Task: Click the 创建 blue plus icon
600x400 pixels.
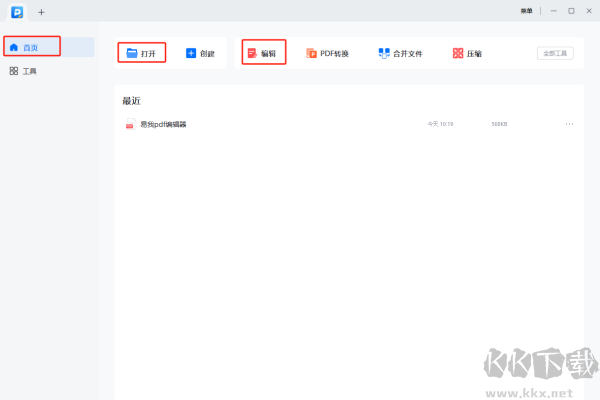Action: 191,53
